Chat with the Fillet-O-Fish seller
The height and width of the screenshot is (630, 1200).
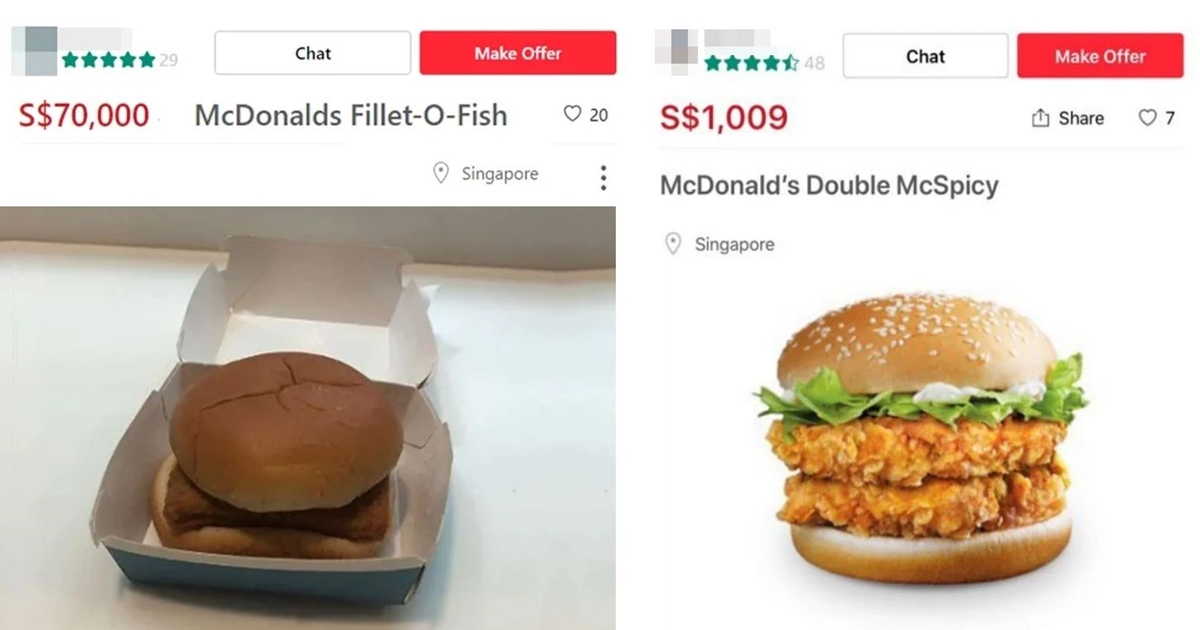313,53
